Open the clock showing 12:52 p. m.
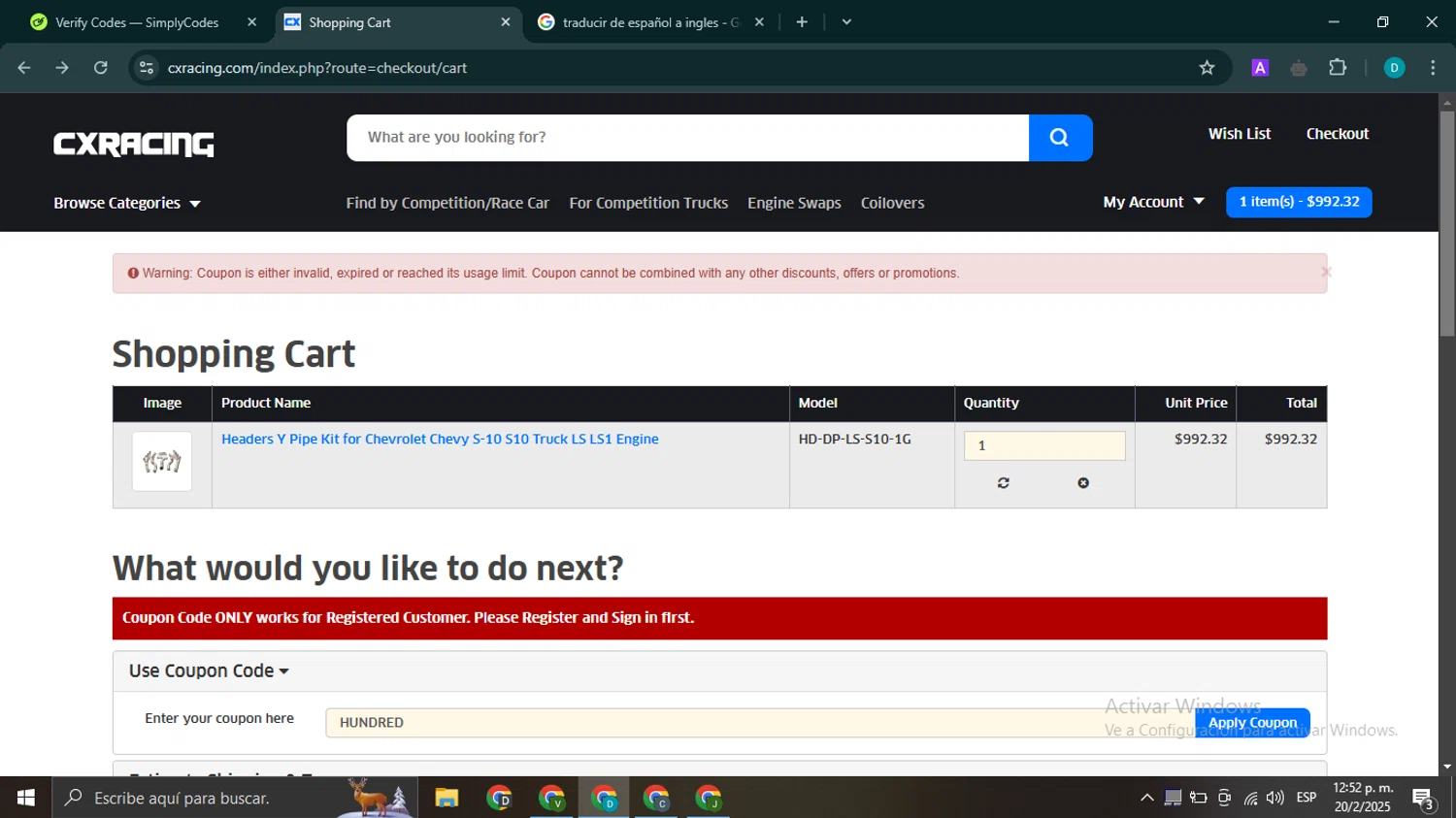Image resolution: width=1456 pixels, height=818 pixels. pos(1363,798)
